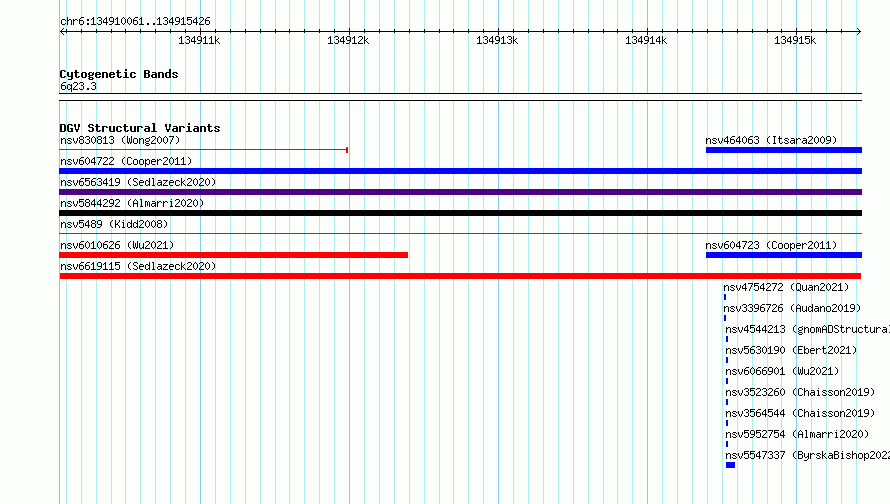Click the nsv830813 (Wong2007) variant label
The image size is (890, 504).
(x=120, y=140)
